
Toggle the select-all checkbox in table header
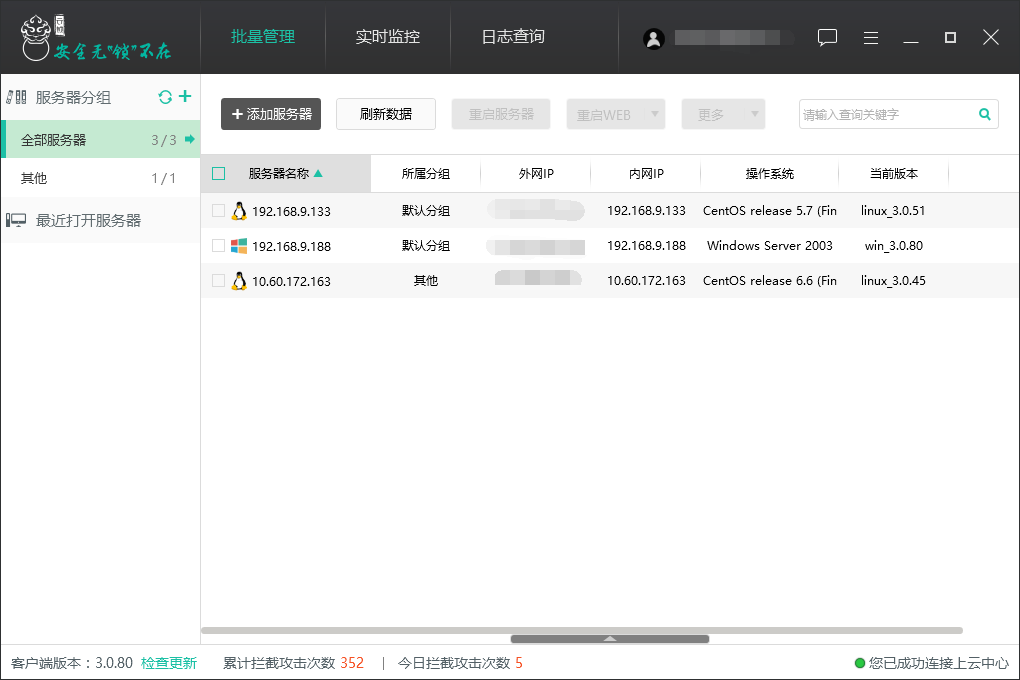pyautogui.click(x=217, y=173)
